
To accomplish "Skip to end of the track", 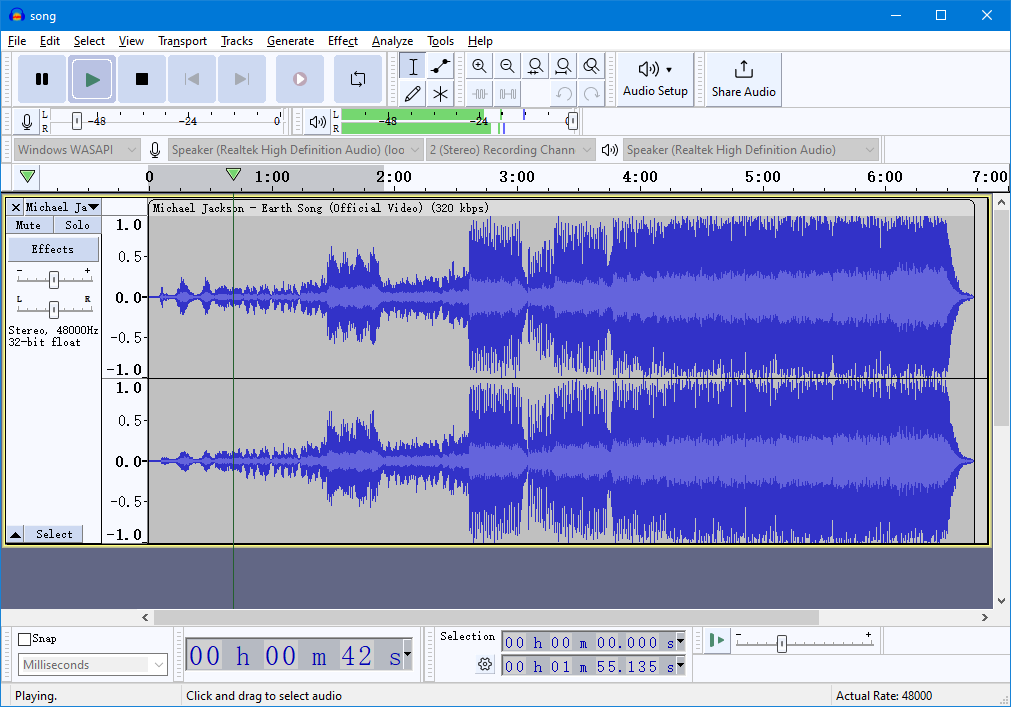I will [x=242, y=79].
